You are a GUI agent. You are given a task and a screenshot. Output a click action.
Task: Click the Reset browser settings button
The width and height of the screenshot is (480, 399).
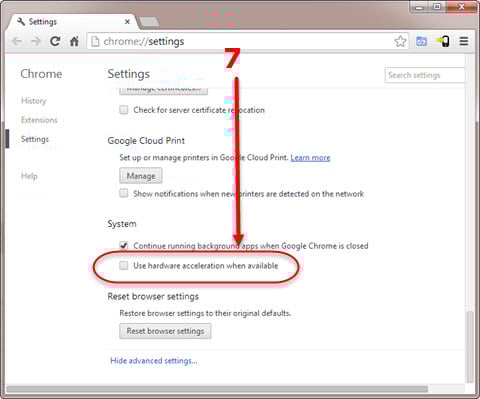165,331
